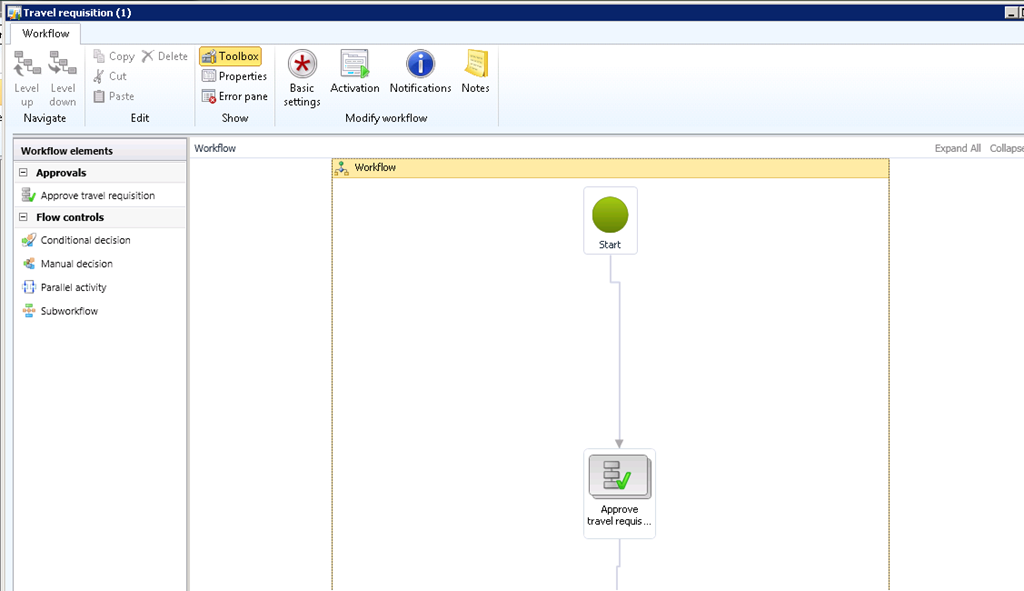Select Subworkflow element in the toolbox
Screen dimensions: 1024x591
point(68,311)
